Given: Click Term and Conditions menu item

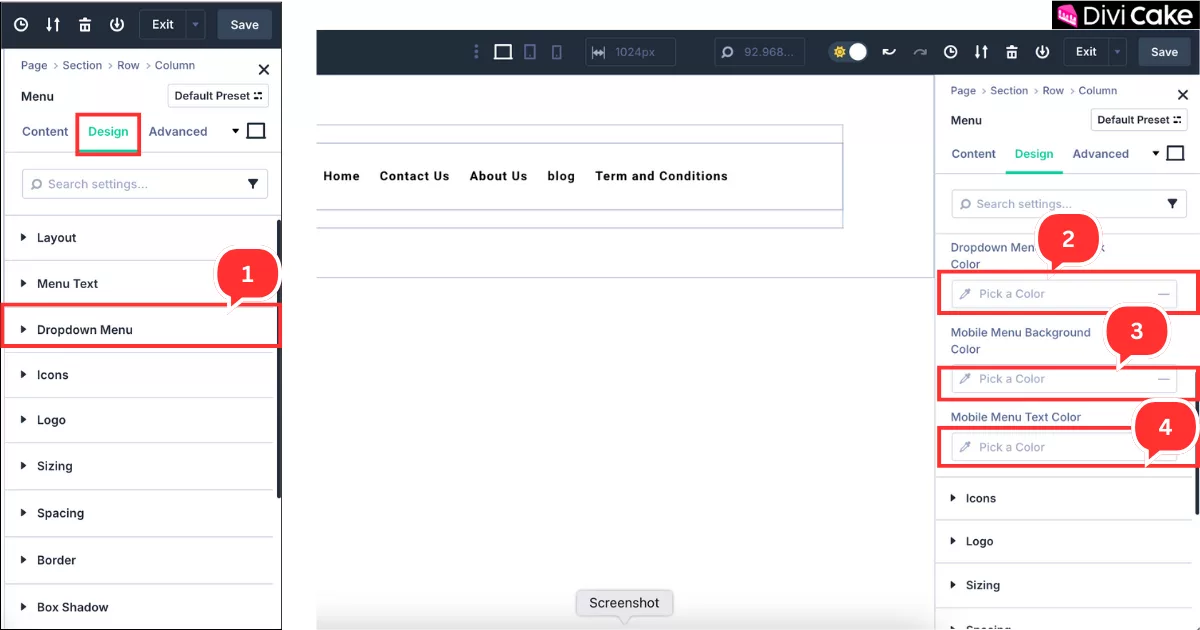Looking at the screenshot, I should pyautogui.click(x=661, y=176).
